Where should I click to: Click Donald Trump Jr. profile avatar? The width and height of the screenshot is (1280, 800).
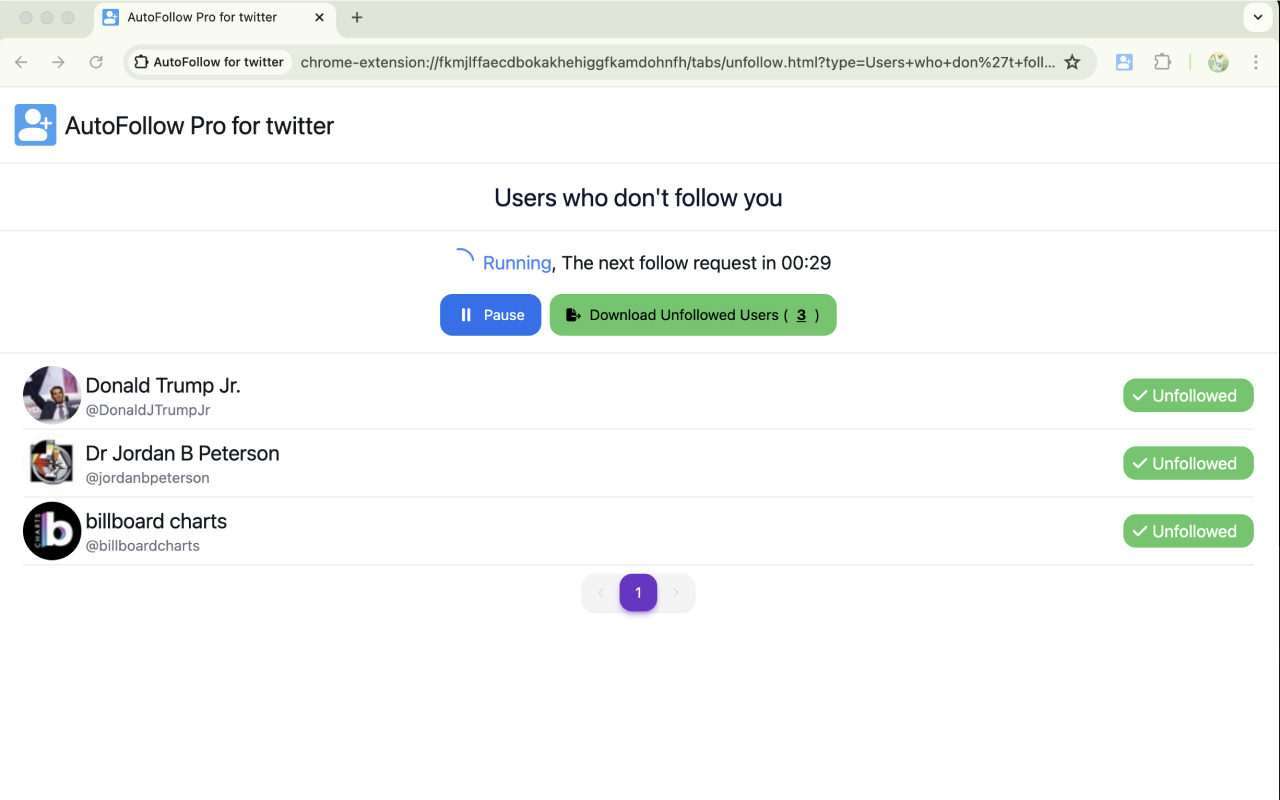52,395
